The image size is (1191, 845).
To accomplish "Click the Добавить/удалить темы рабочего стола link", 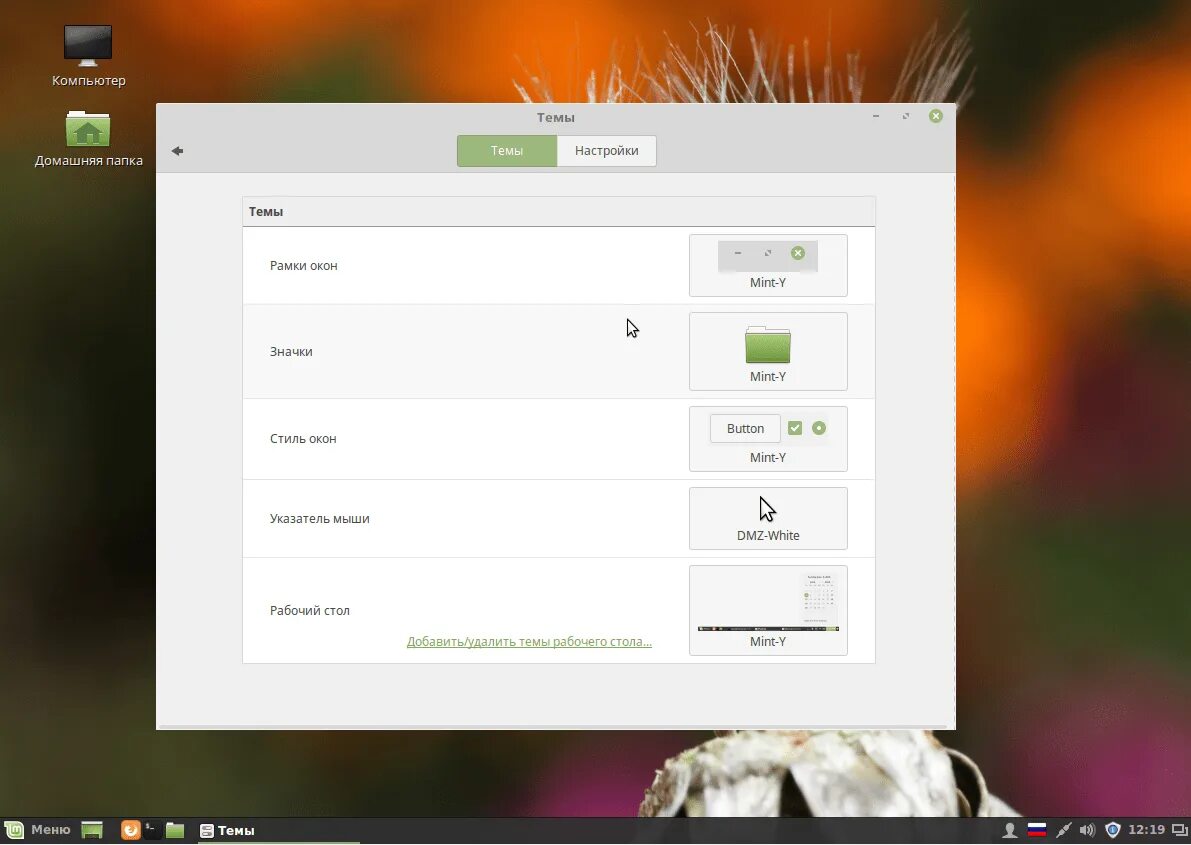I will pyautogui.click(x=529, y=641).
